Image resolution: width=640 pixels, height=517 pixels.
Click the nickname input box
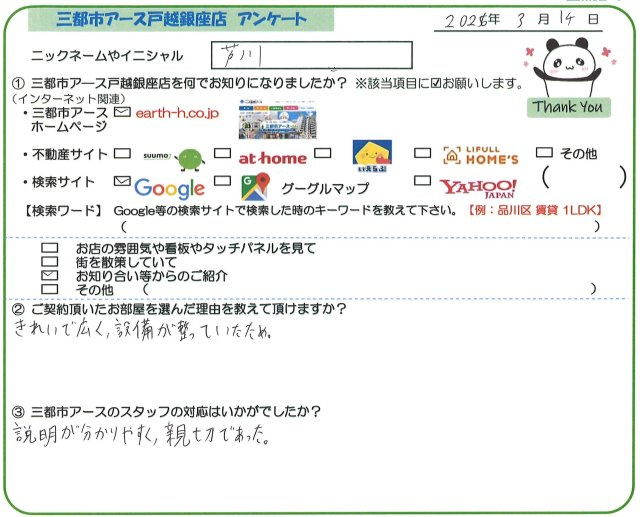(x=312, y=55)
